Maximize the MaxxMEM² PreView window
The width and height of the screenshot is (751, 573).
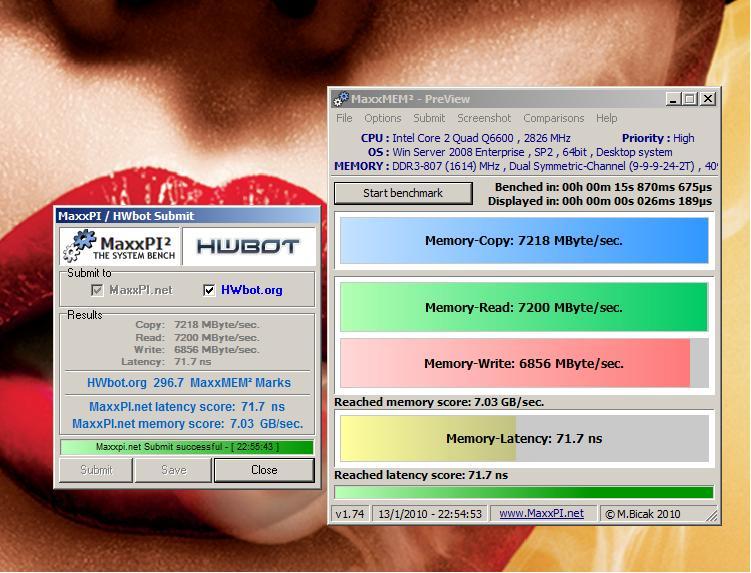(690, 99)
